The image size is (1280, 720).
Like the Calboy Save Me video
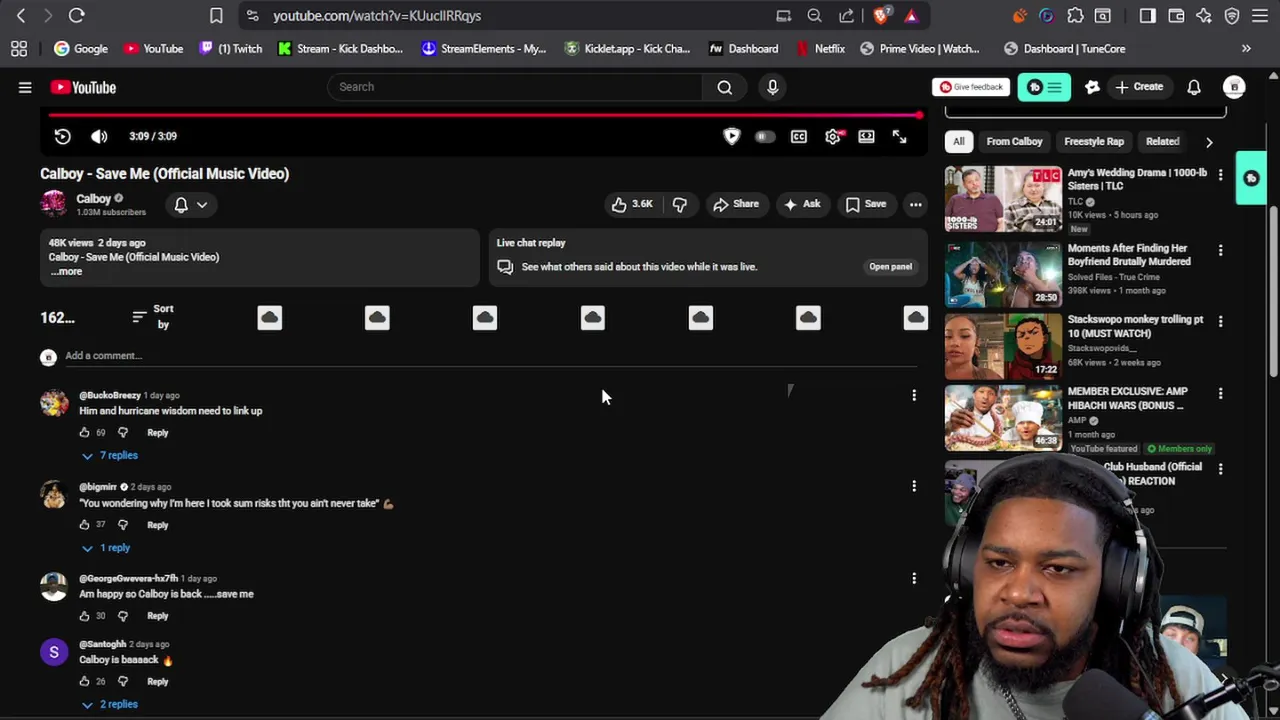pyautogui.click(x=631, y=204)
